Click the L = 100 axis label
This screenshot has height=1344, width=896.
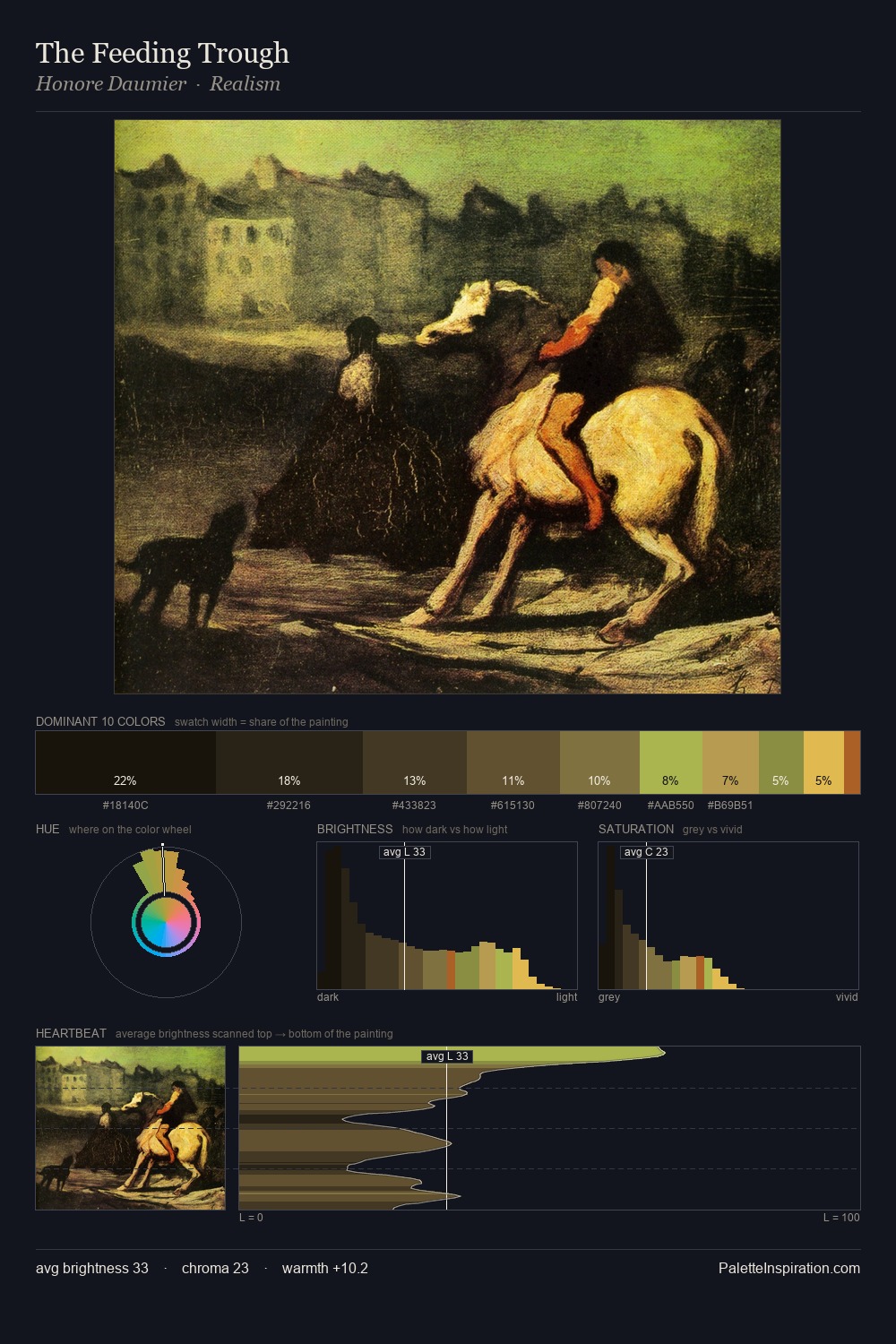841,1218
